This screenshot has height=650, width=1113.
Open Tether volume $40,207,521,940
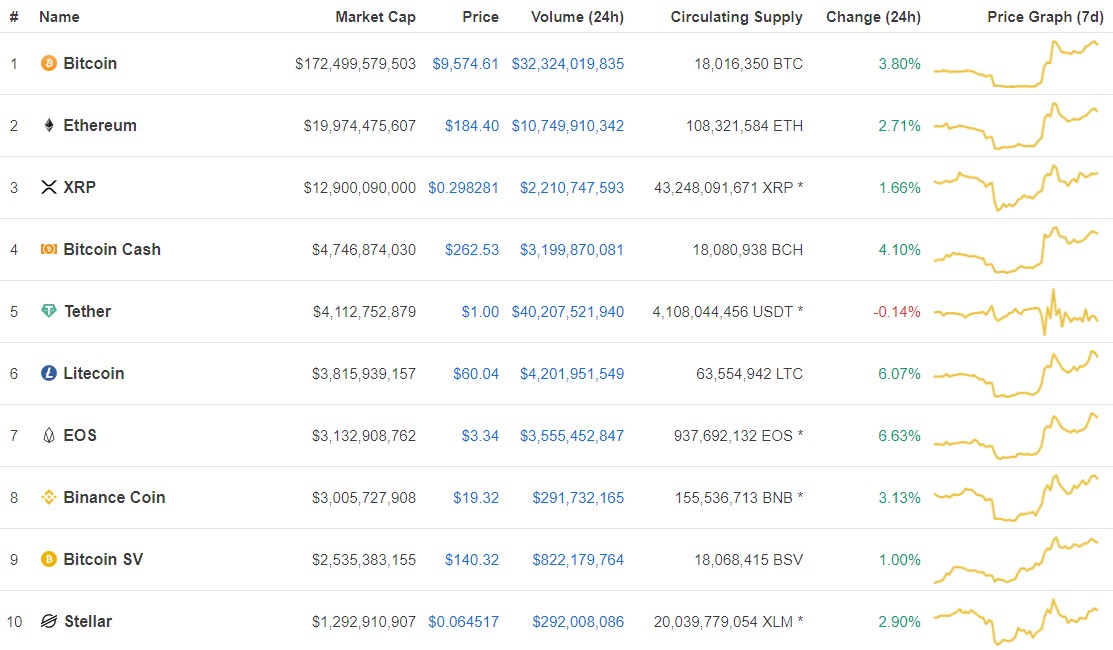(568, 312)
